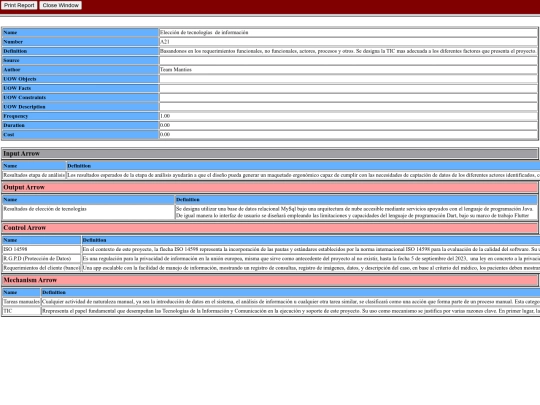This screenshot has height=405, width=540.
Task: Click the Output Arrow Name column header
Action: 89,199
